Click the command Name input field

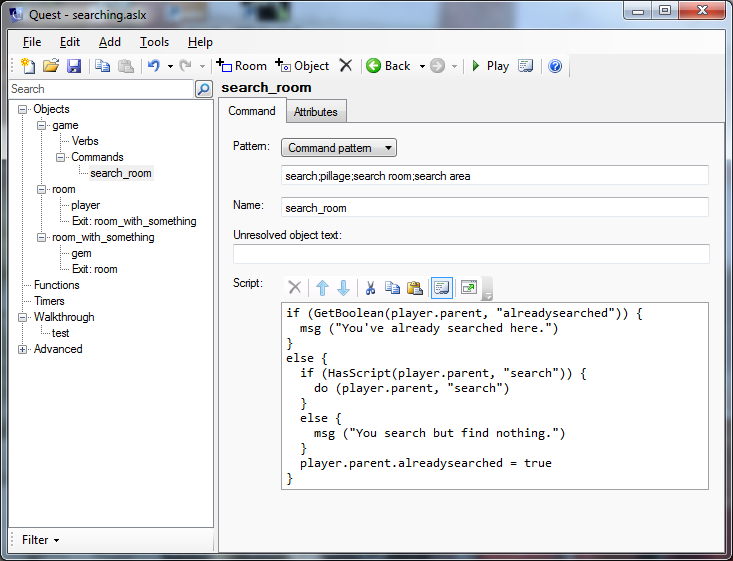click(x=495, y=207)
